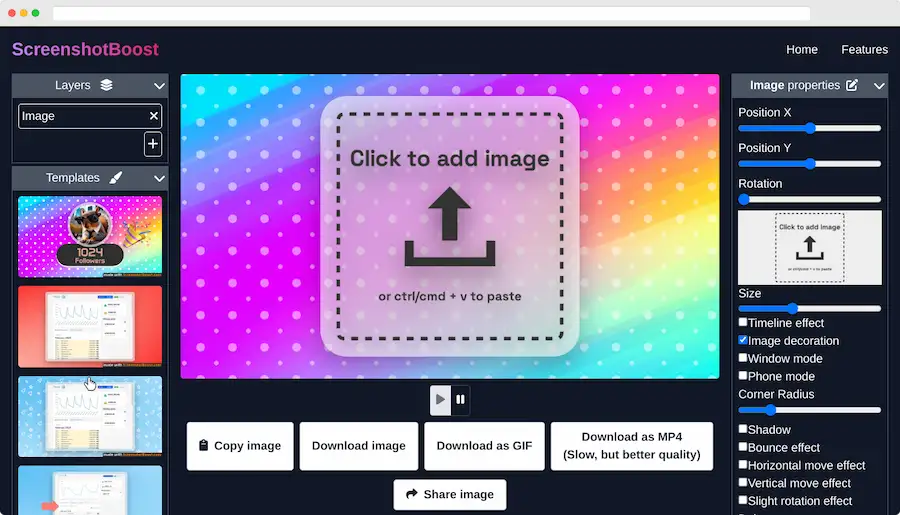Click the paintbrush icon beside Templates
The width and height of the screenshot is (900, 515).
(x=116, y=178)
